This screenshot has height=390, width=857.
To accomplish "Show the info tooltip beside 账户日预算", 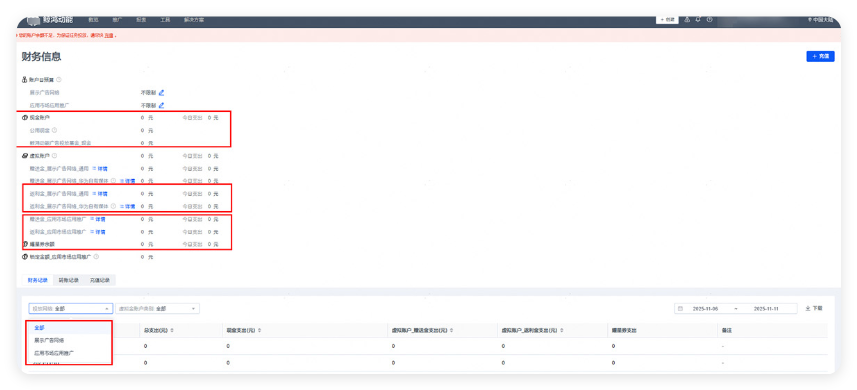I will point(58,80).
